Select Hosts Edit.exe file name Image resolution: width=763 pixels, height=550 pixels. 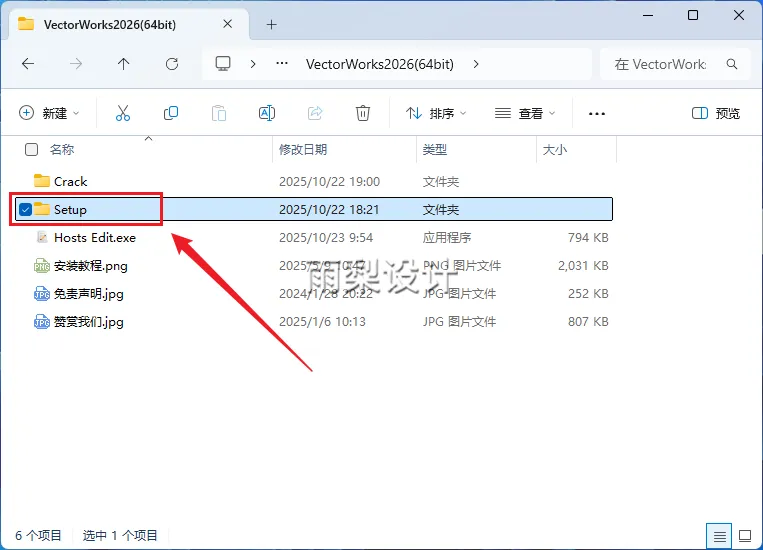coord(95,238)
